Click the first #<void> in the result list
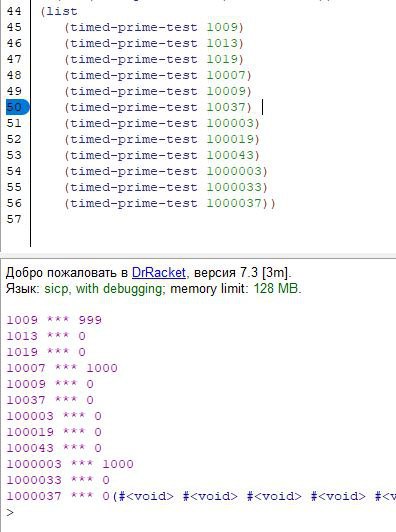396x532 pixels. coord(146,496)
